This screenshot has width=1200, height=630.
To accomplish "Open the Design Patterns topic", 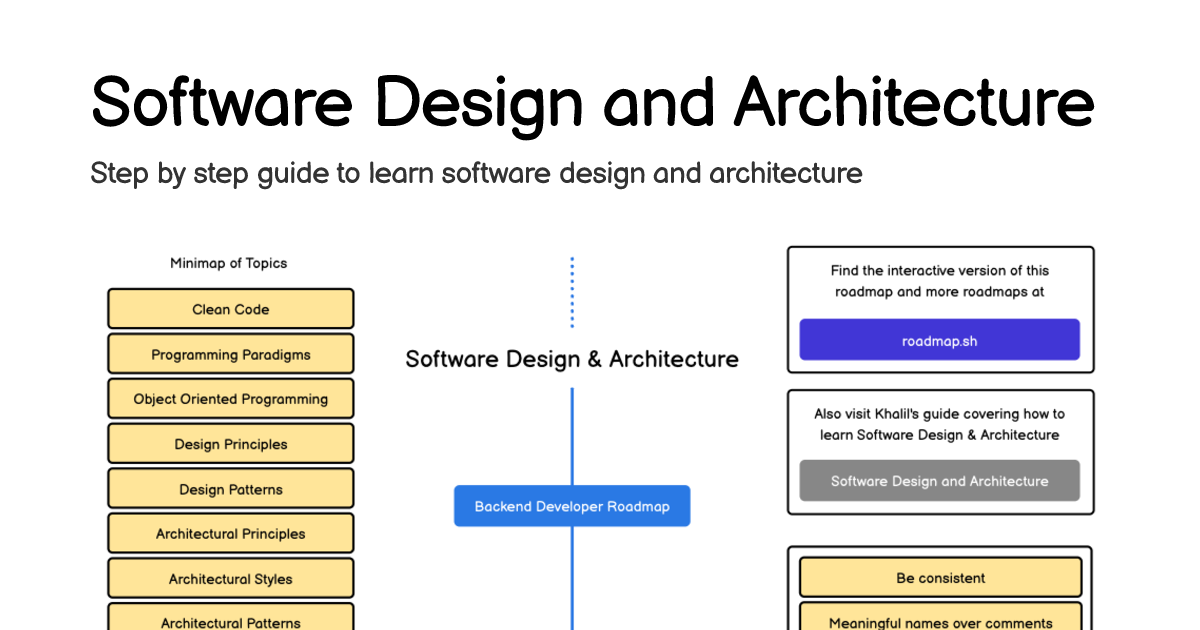I will [230, 488].
